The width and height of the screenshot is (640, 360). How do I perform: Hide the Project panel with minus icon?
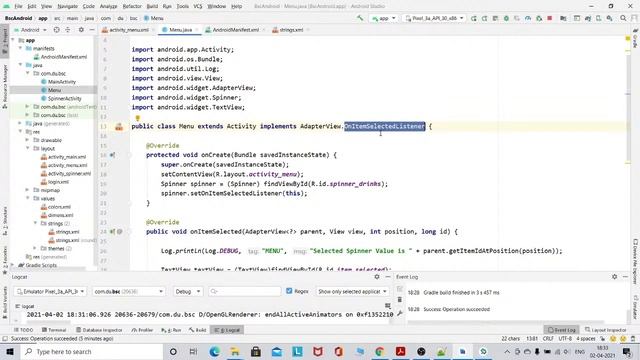(x=92, y=30)
